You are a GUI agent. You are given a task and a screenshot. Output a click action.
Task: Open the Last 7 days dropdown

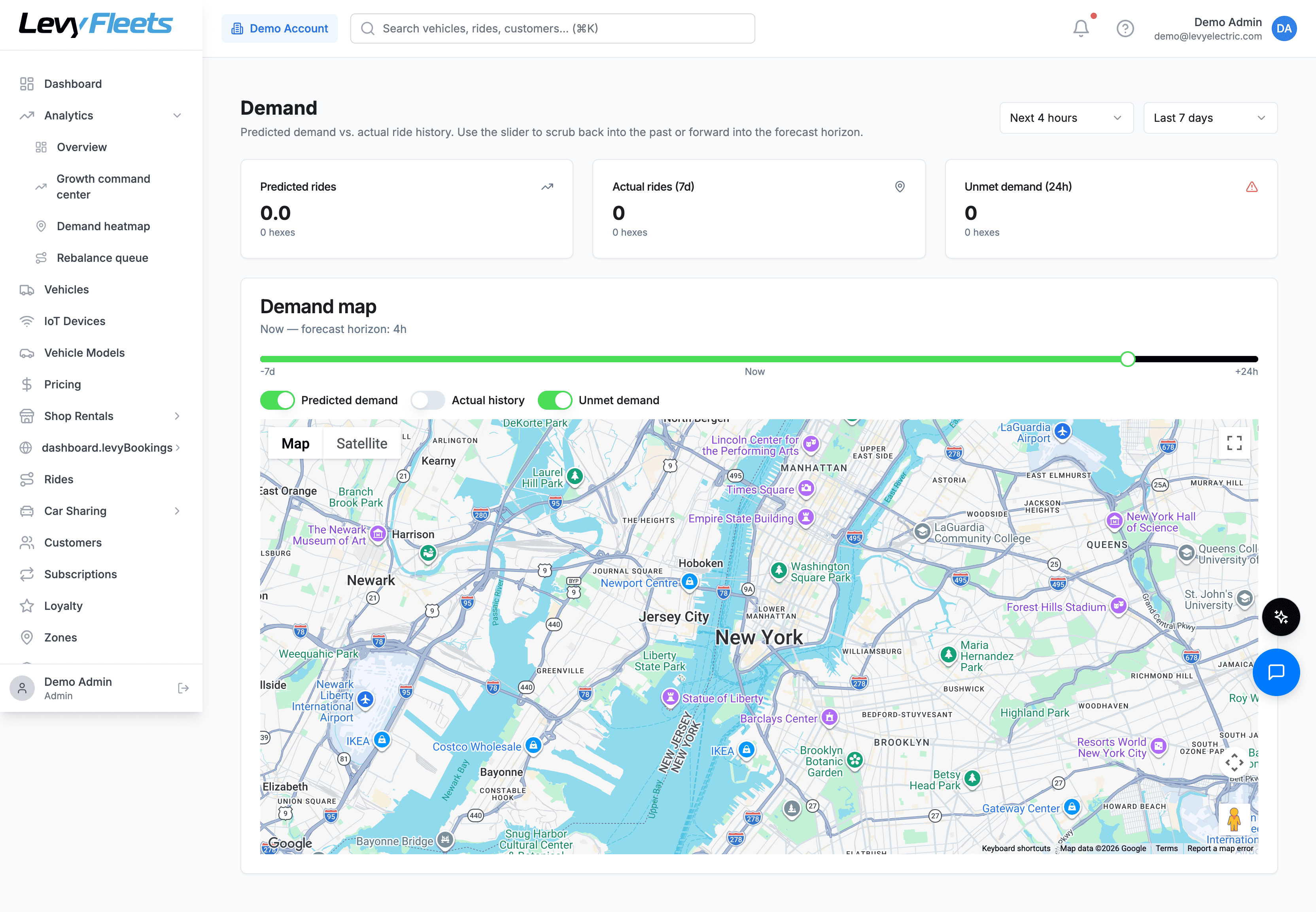tap(1210, 118)
